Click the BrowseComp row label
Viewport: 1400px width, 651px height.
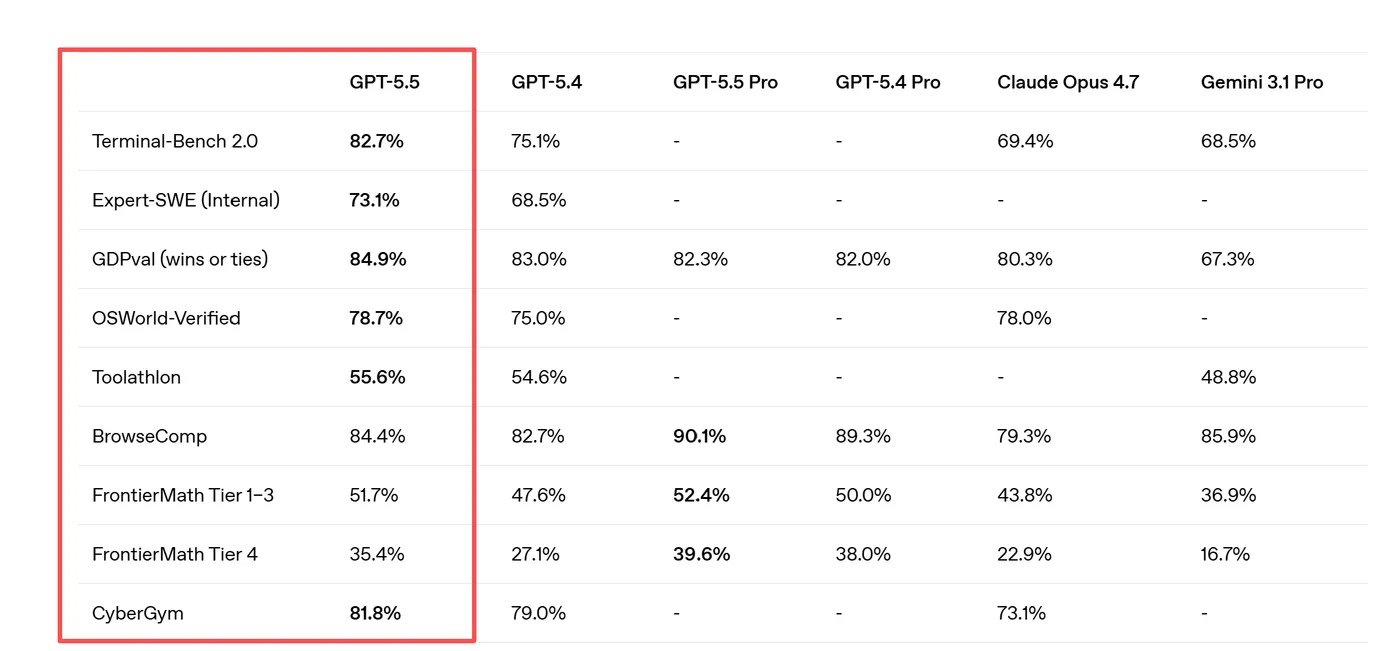[149, 436]
